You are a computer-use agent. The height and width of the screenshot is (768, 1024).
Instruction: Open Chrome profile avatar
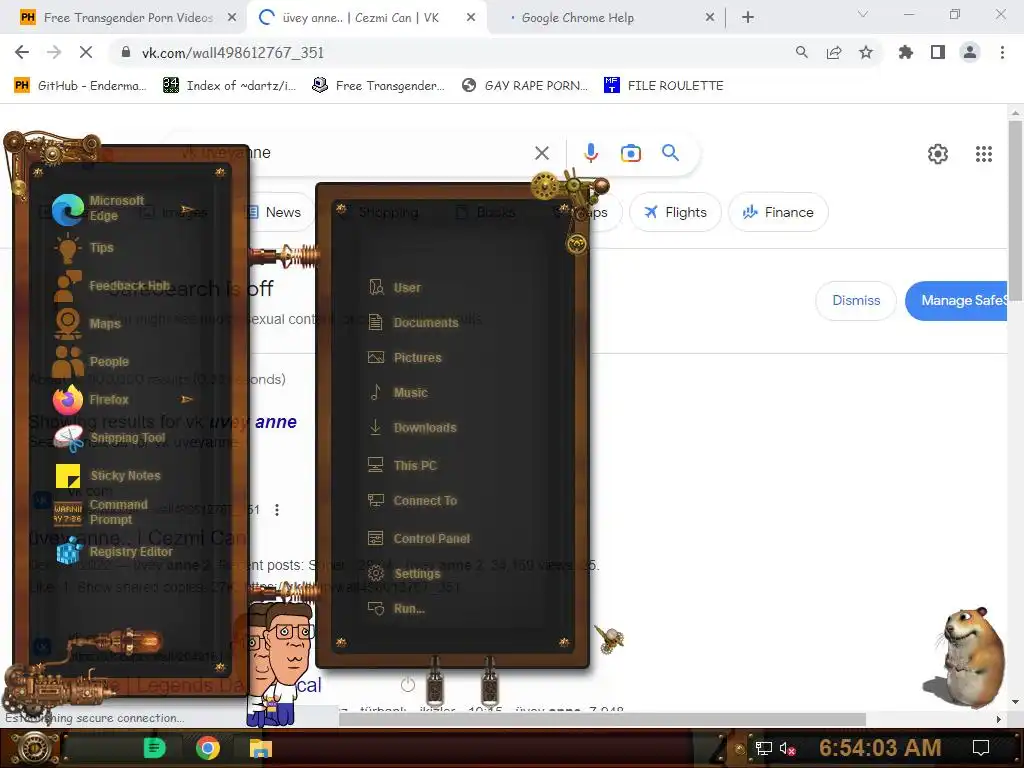(970, 52)
